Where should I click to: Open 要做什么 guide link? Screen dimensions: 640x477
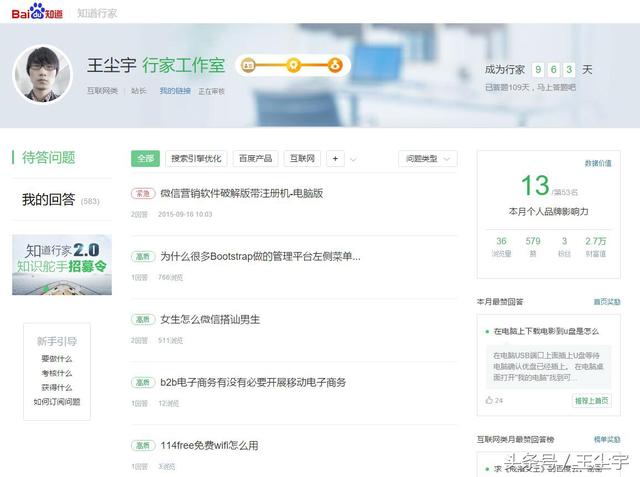click(57, 359)
